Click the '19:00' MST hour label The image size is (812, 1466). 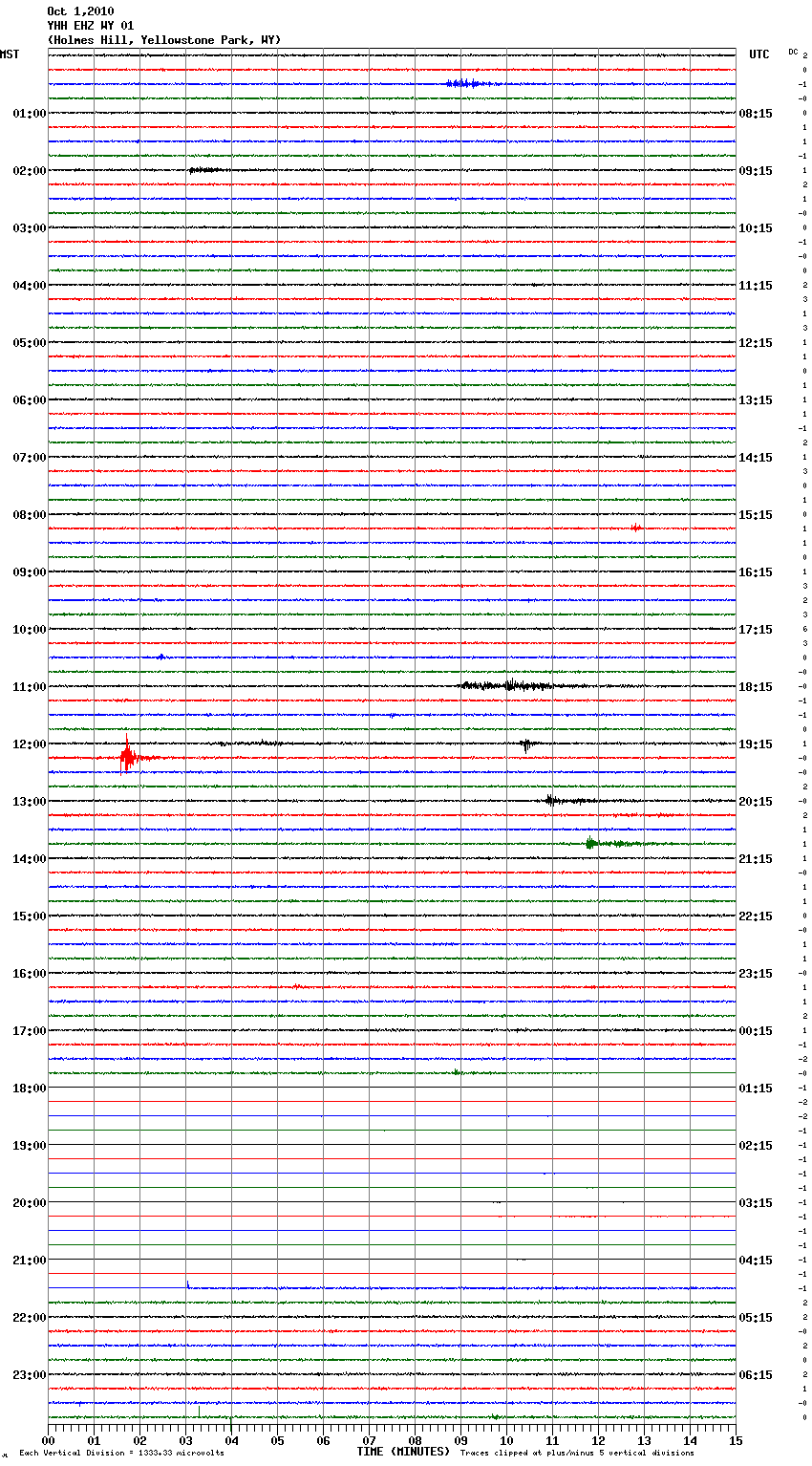click(x=29, y=1146)
